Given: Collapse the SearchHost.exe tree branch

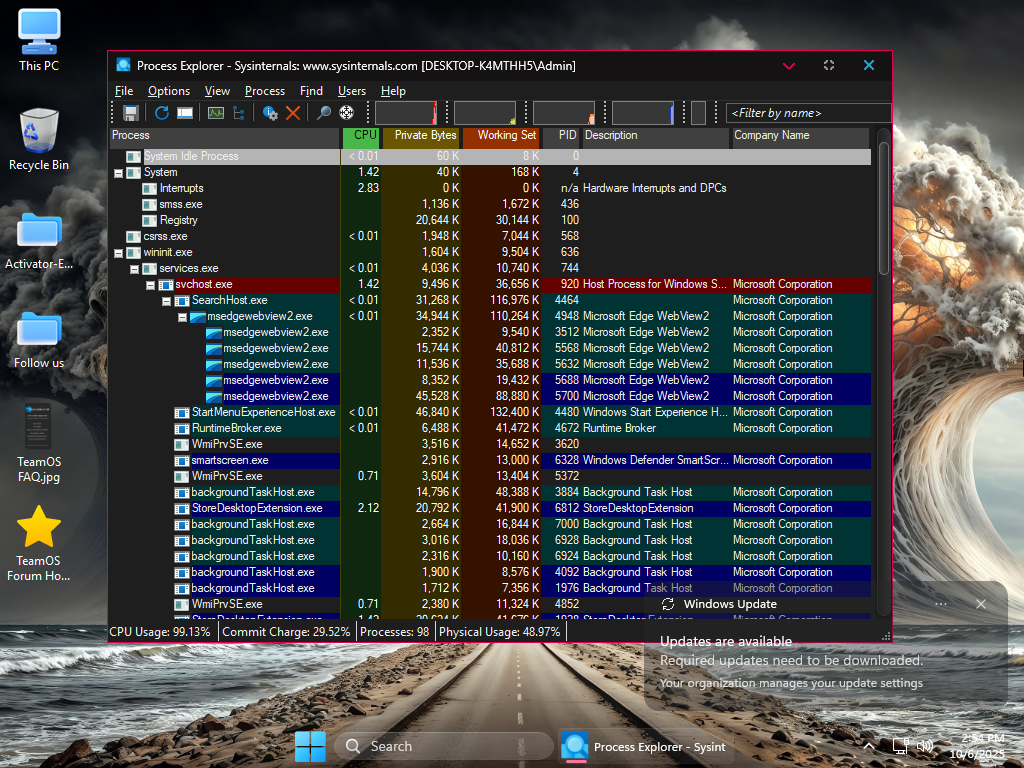Looking at the screenshot, I should [167, 301].
